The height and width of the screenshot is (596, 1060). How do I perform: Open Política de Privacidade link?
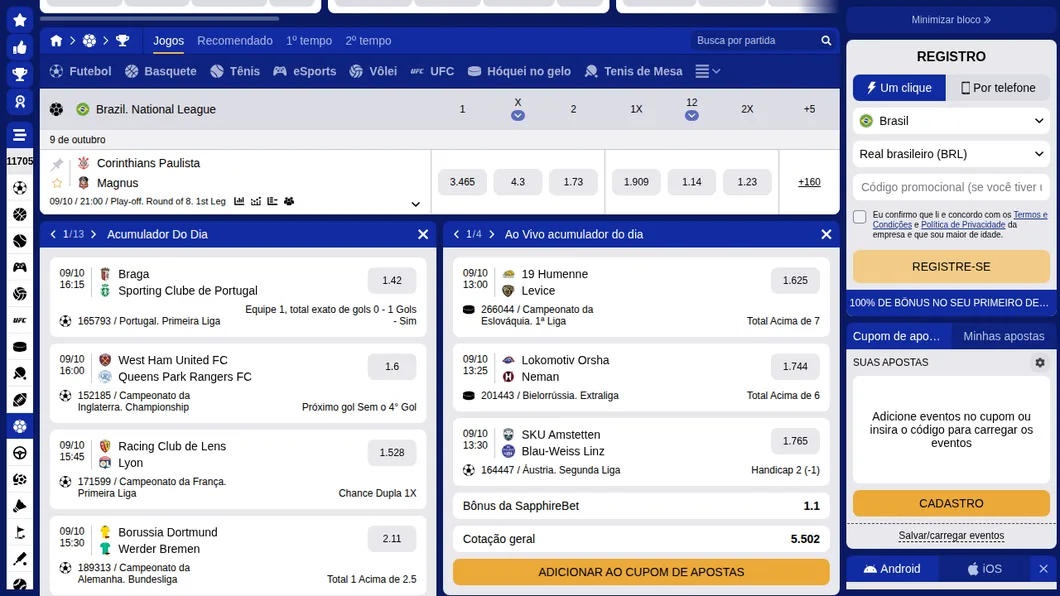[x=963, y=225]
